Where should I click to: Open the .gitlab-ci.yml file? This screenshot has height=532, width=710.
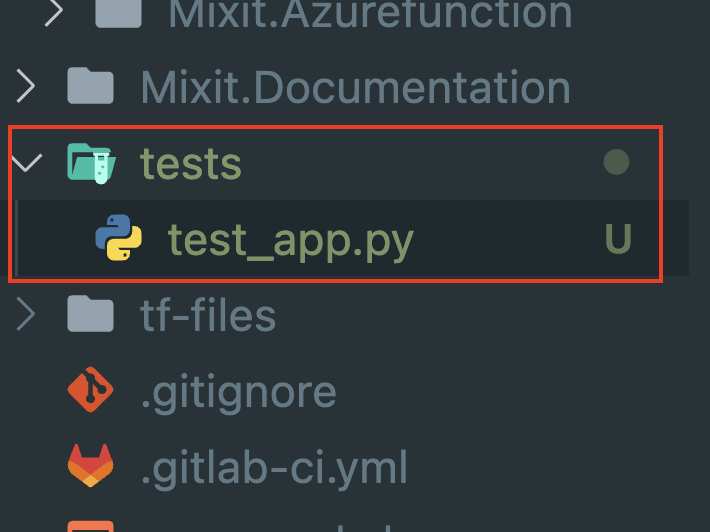point(274,467)
